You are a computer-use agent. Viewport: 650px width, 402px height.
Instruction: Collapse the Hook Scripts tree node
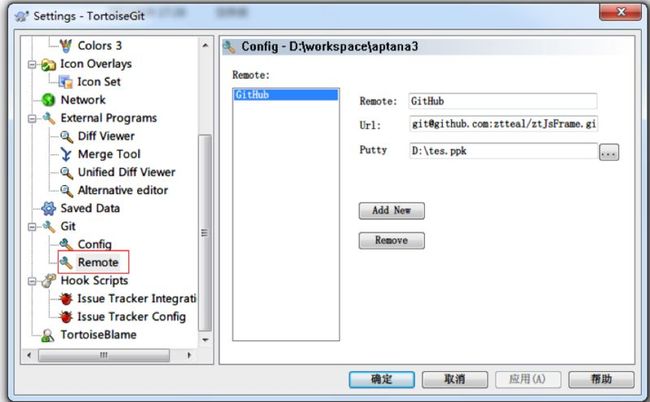[32, 281]
